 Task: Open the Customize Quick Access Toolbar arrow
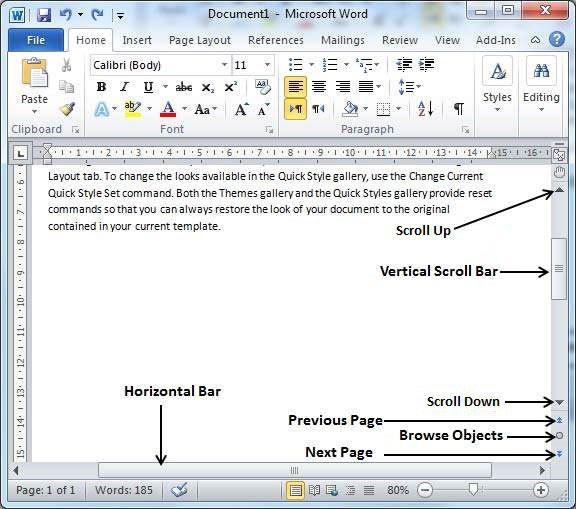click(x=120, y=15)
